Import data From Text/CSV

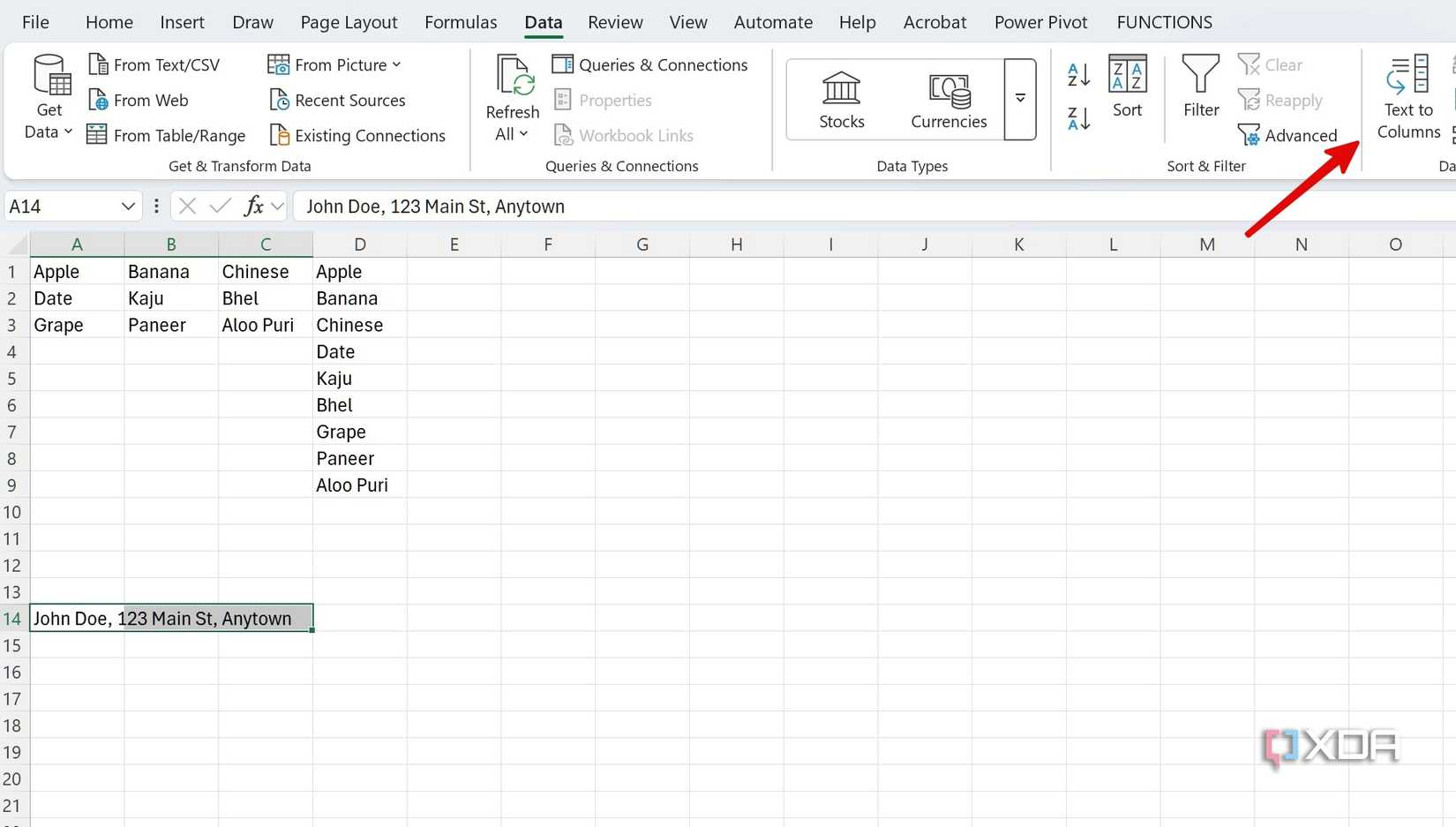point(156,64)
